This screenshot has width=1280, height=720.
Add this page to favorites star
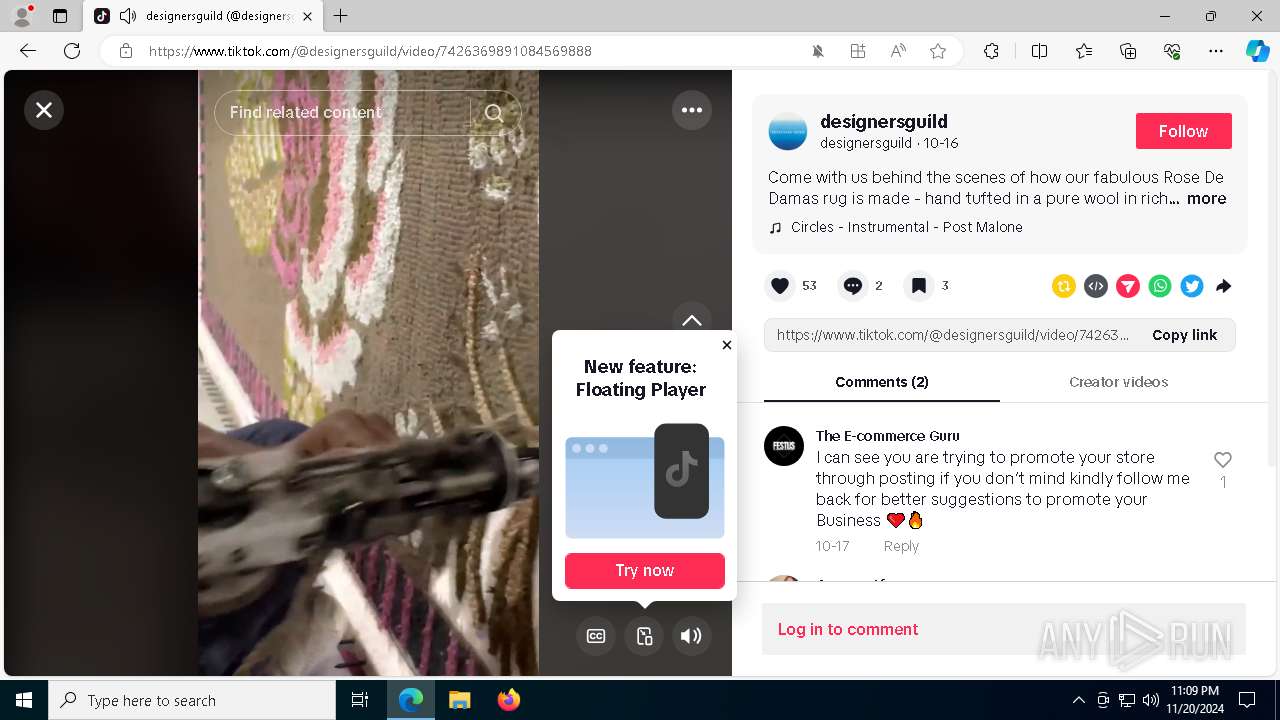tap(938, 51)
